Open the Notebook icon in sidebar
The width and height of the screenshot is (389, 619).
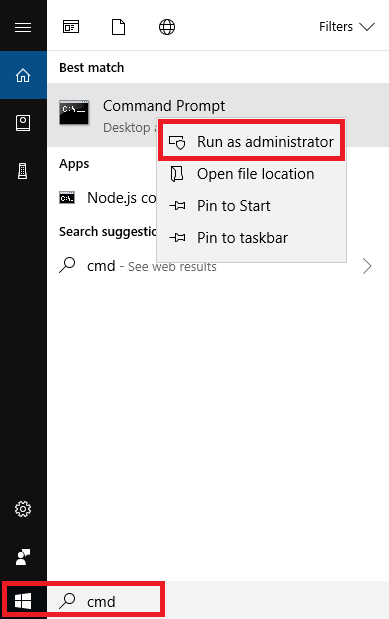click(23, 123)
